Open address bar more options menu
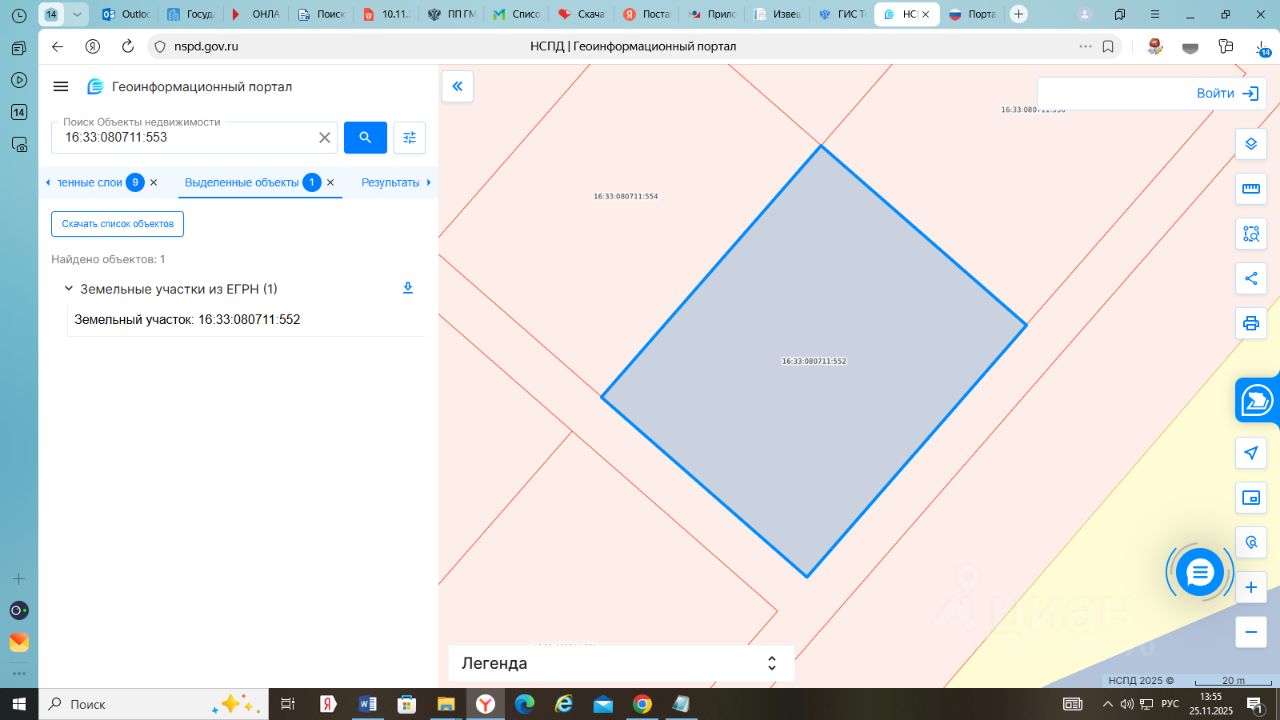Viewport: 1280px width, 720px height. pos(1086,46)
